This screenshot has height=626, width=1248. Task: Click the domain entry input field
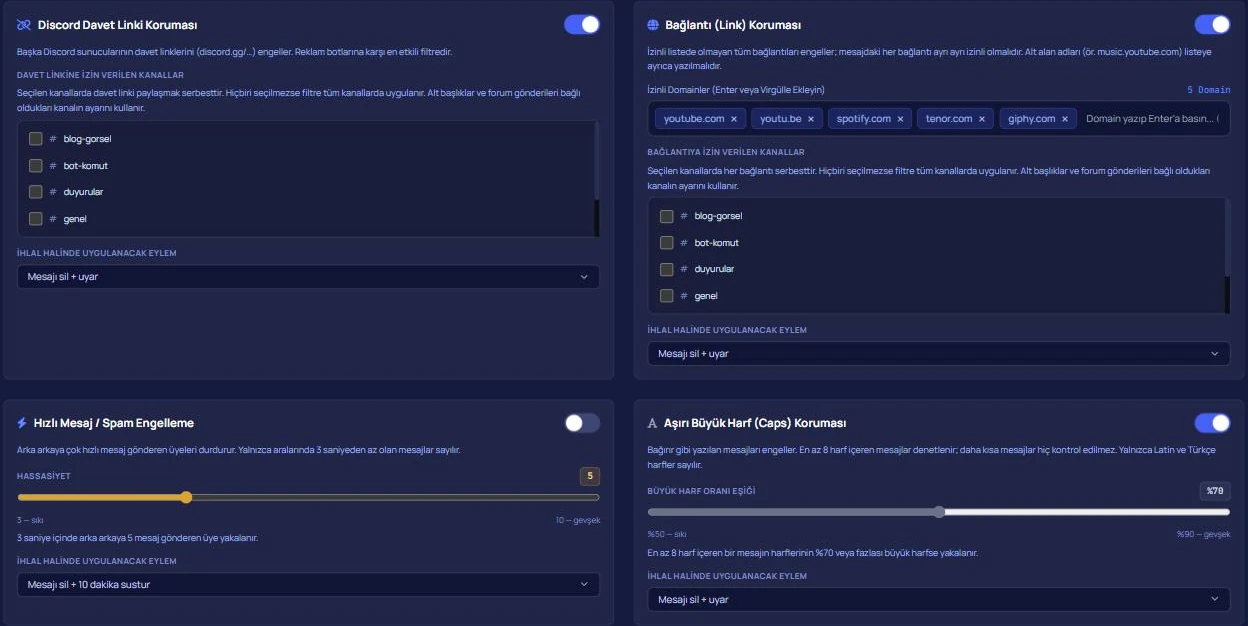tap(1152, 119)
